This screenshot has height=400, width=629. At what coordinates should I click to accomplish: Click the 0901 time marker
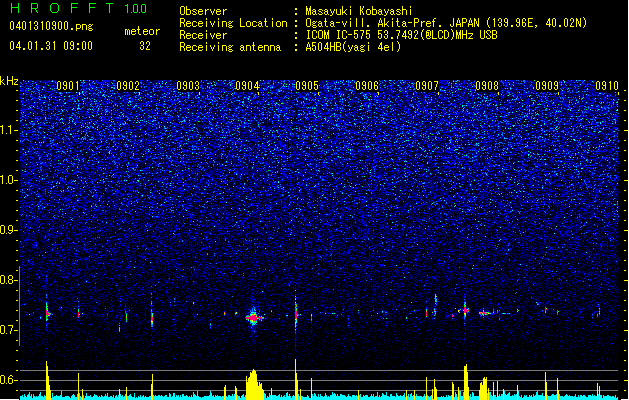point(68,86)
